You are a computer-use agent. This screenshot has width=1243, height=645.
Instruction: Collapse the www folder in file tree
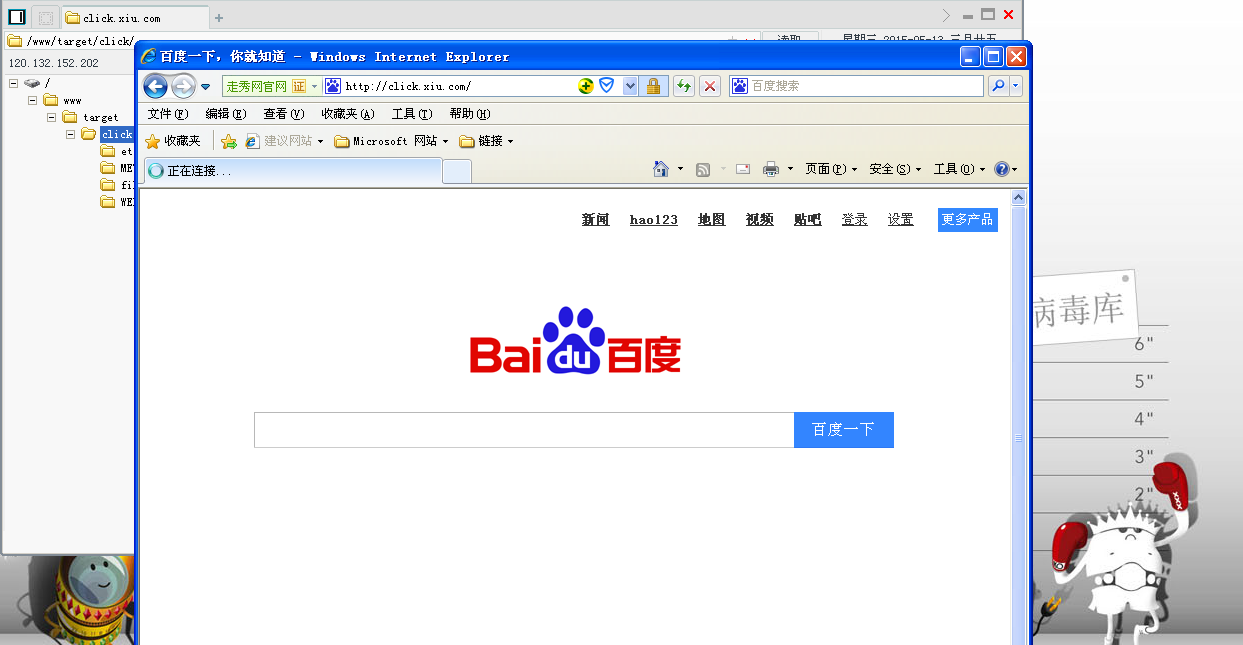pos(33,100)
